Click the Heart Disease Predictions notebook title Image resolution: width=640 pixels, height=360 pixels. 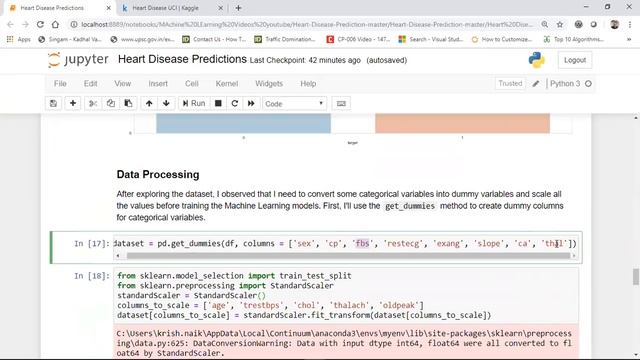tap(182, 59)
